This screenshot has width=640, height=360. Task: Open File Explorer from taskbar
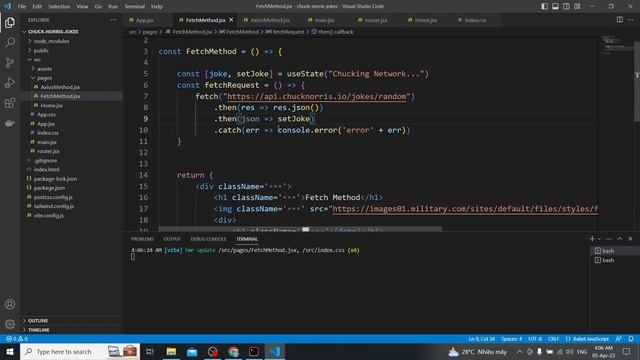click(x=171, y=351)
